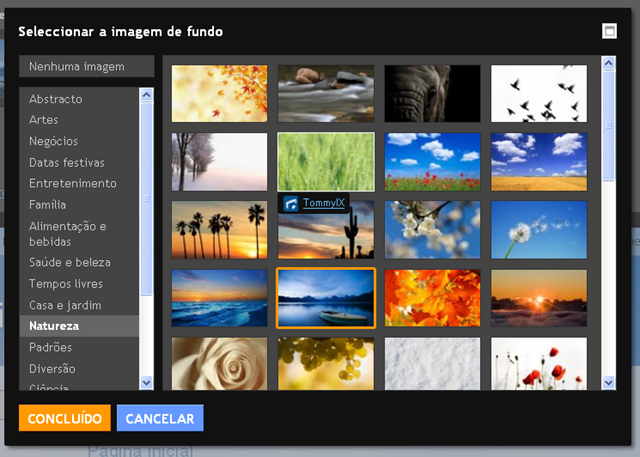640x457 pixels.
Task: Pick the autumn maple leaves thumbnail
Action: [220, 93]
